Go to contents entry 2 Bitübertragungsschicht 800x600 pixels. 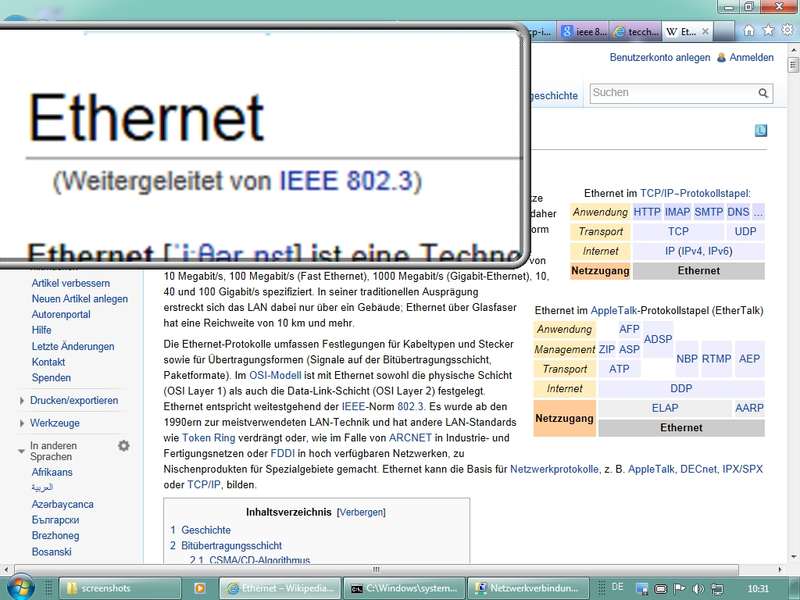[226, 546]
